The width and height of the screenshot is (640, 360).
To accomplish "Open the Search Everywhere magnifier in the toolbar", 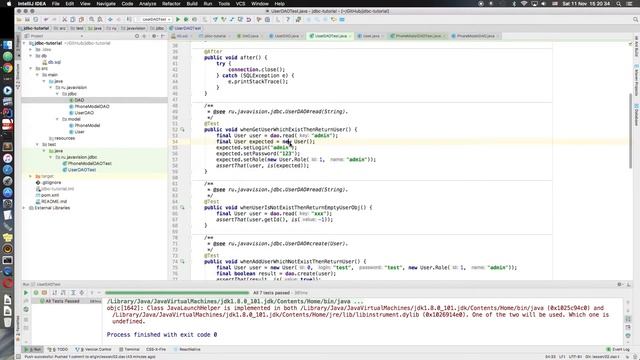I will [x=636, y=20].
